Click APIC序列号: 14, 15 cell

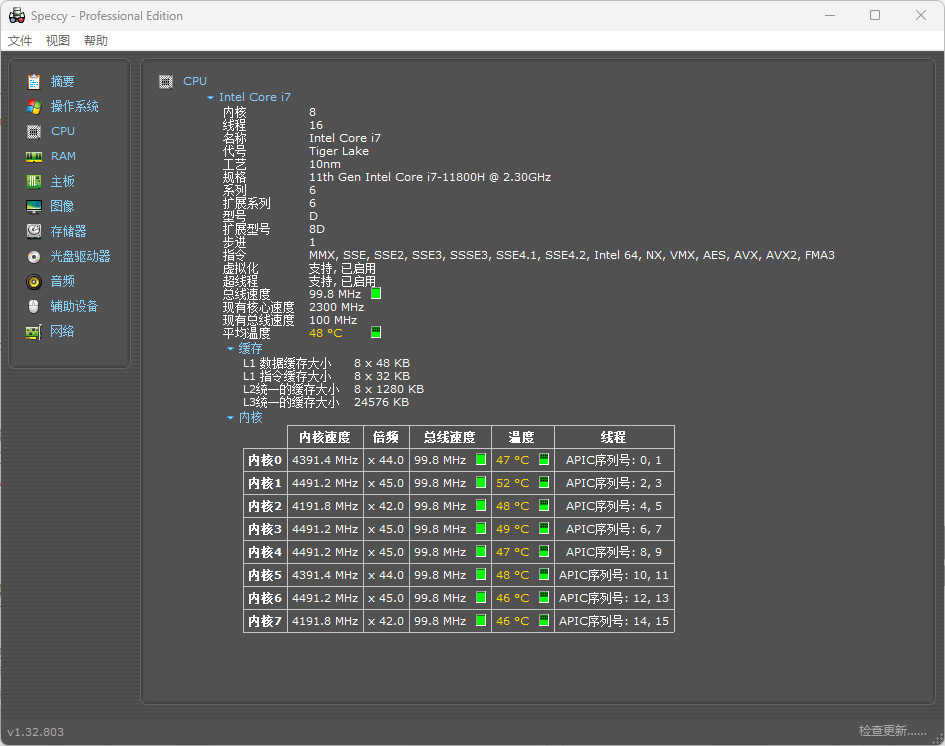click(614, 621)
